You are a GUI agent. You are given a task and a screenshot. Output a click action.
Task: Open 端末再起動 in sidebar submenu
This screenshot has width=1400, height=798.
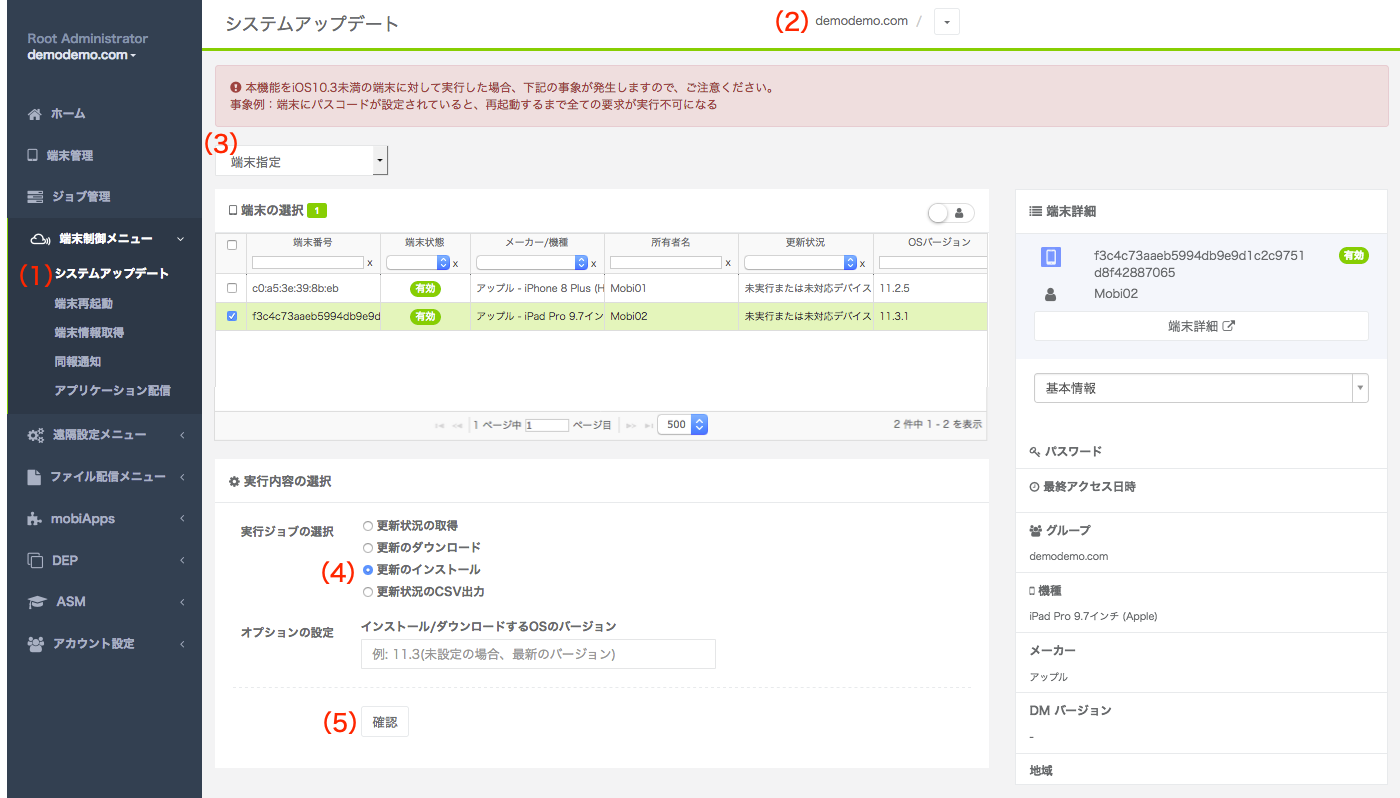click(x=84, y=303)
